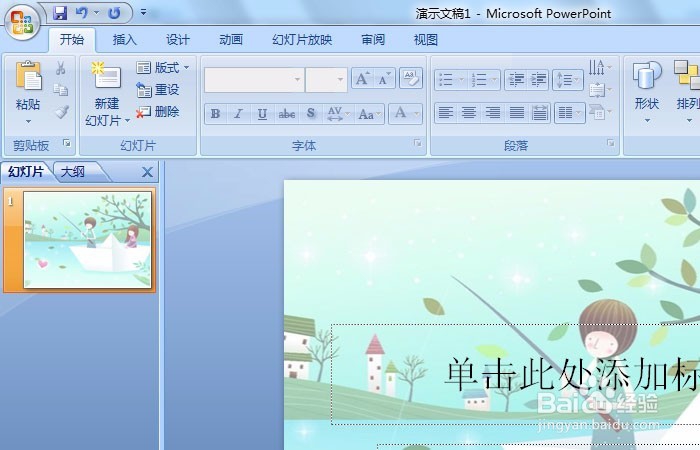Align text left
Image resolution: width=700 pixels, height=450 pixels.
click(x=446, y=113)
